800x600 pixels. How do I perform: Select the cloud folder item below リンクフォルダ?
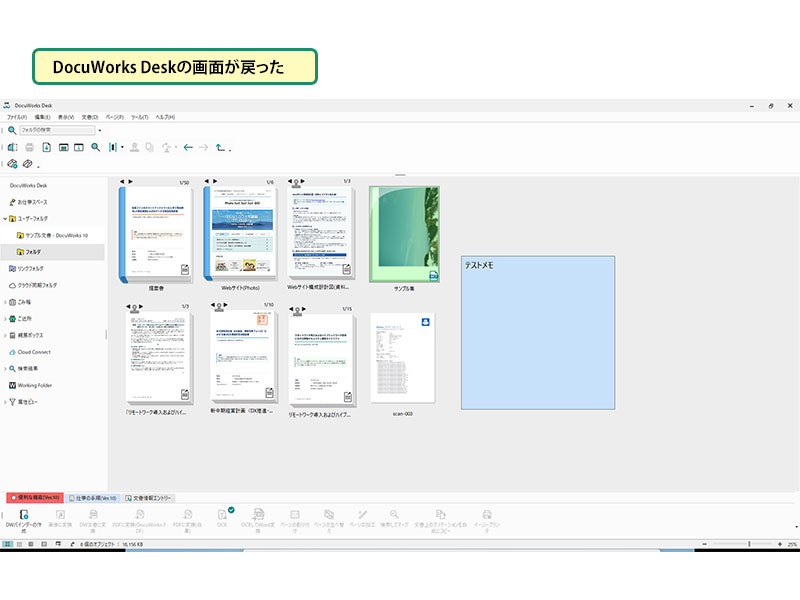[x=37, y=286]
